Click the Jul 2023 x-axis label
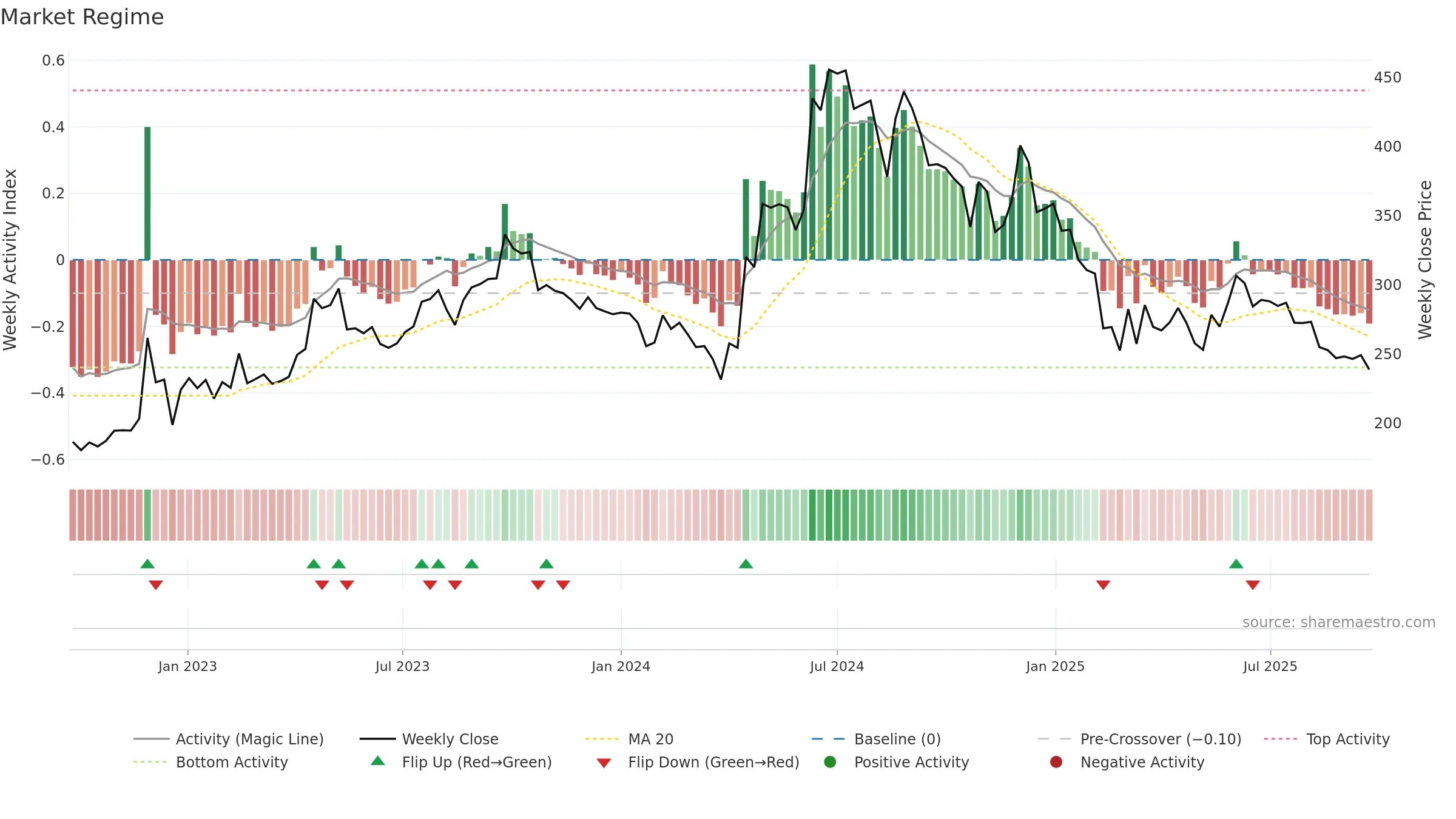 [402, 666]
